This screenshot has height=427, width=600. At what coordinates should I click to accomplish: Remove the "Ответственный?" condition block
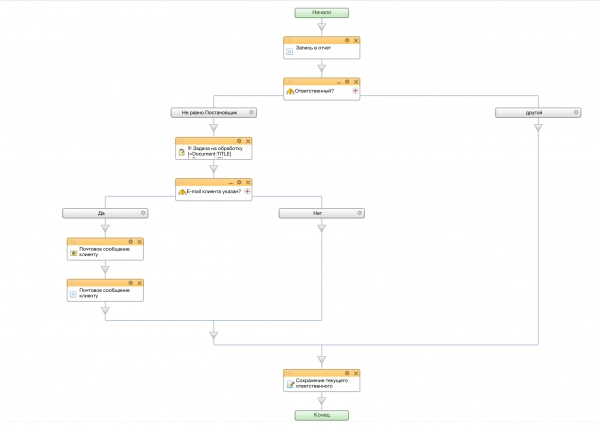tap(355, 81)
